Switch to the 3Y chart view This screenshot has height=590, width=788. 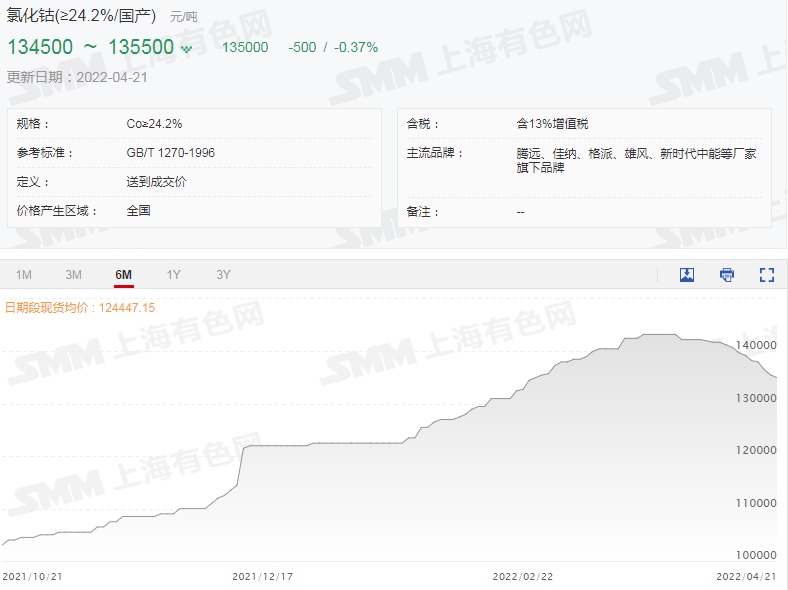(223, 275)
